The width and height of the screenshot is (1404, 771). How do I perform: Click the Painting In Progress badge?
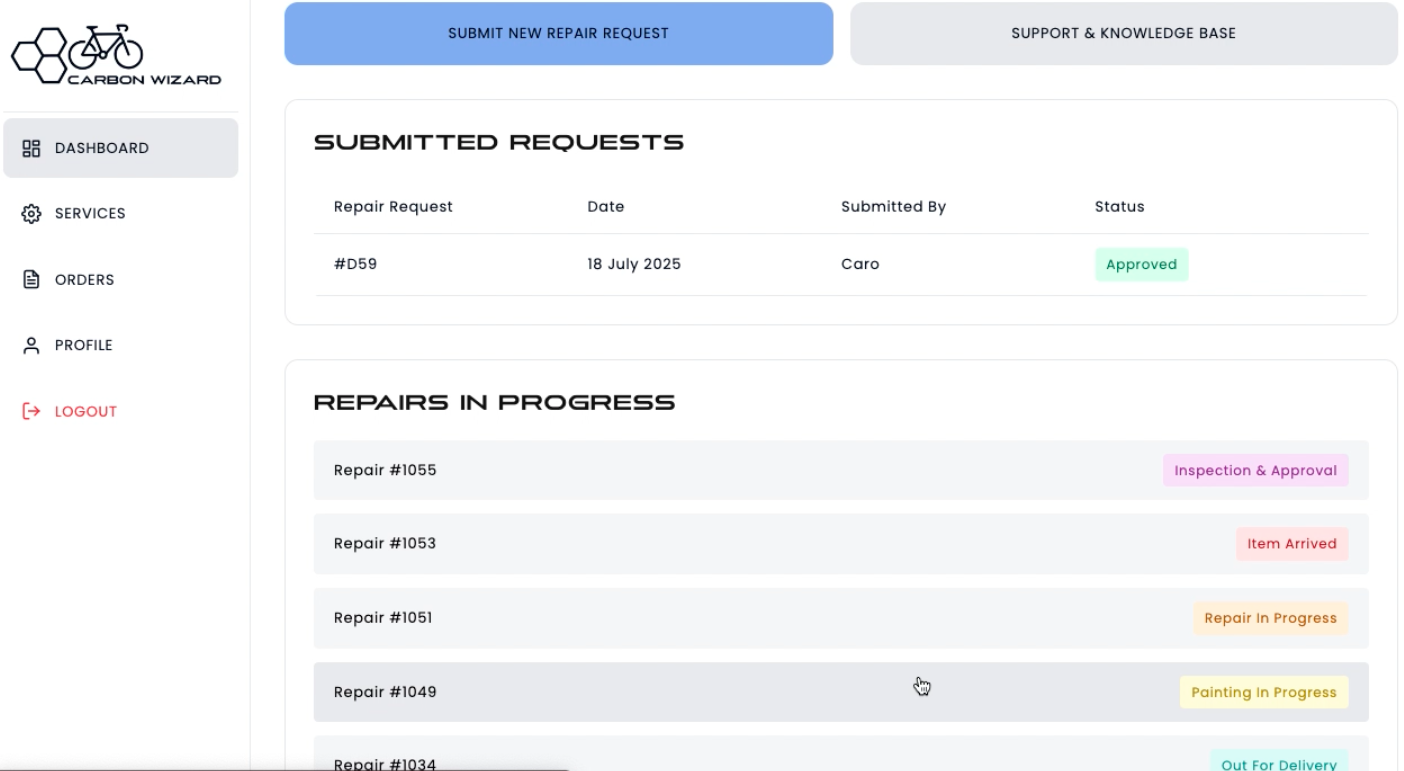coord(1263,692)
